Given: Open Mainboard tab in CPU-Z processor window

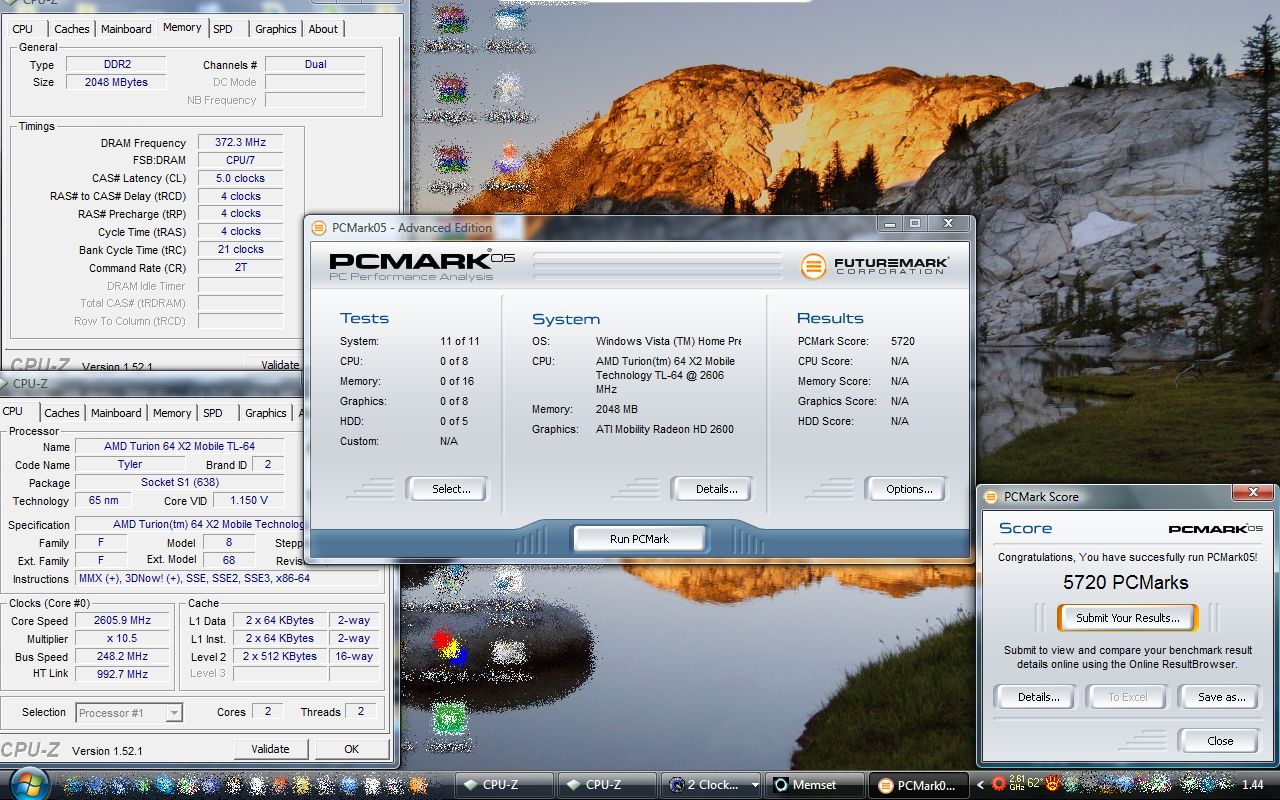Looking at the screenshot, I should 116,413.
